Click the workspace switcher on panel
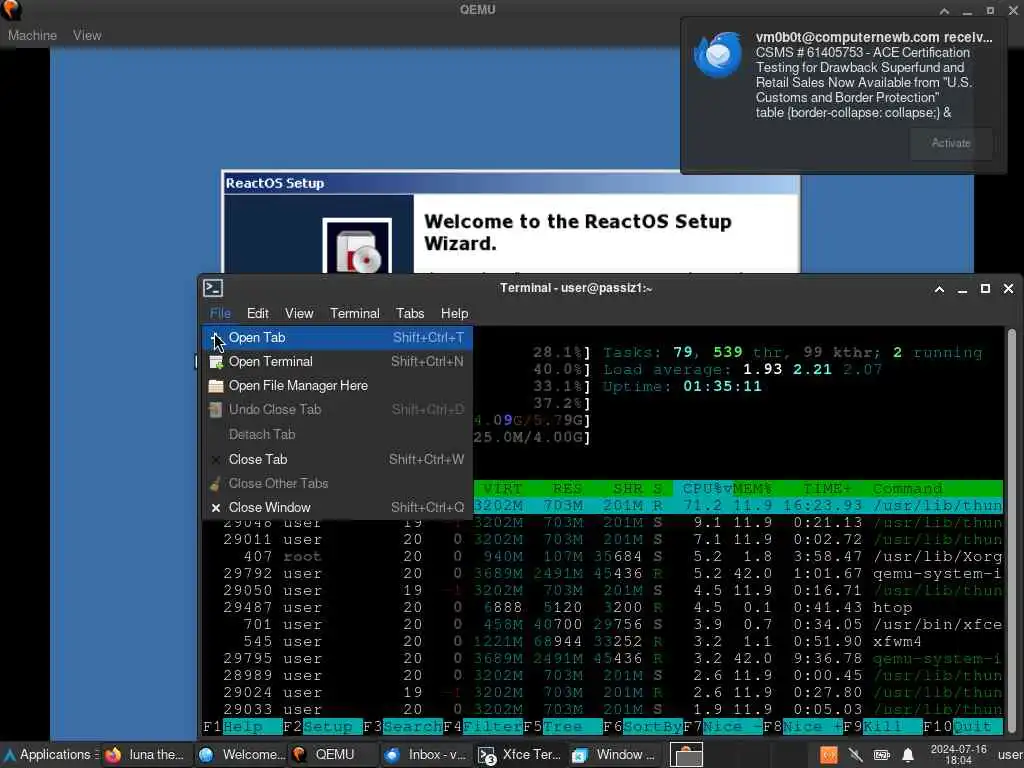The width and height of the screenshot is (1024, 768). click(x=685, y=755)
